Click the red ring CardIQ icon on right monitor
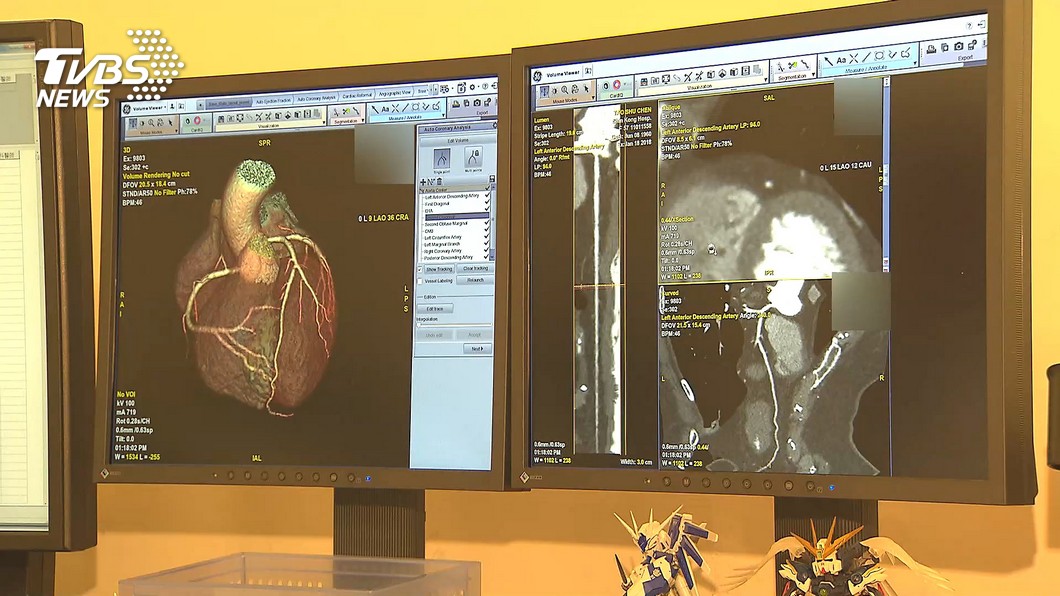This screenshot has height=596, width=1060. click(617, 84)
